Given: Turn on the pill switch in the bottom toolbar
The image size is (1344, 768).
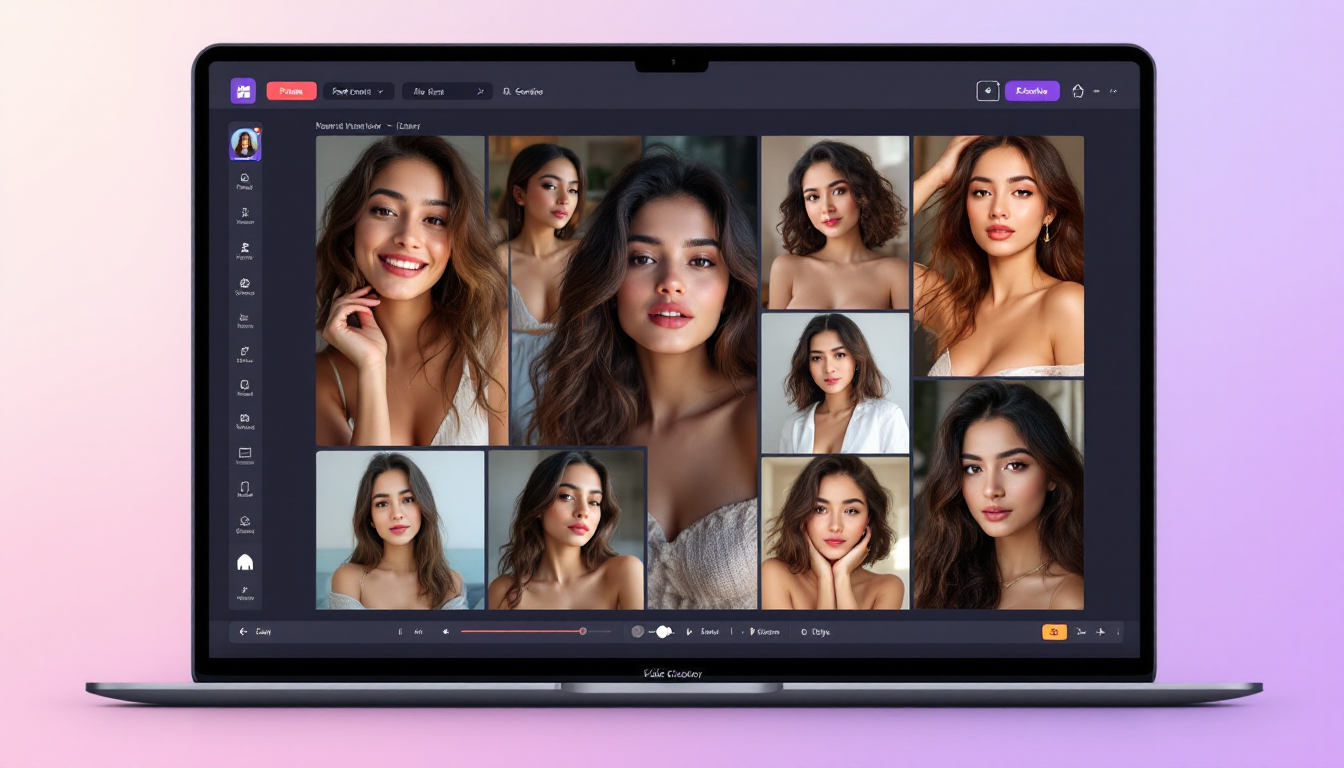Looking at the screenshot, I should point(662,631).
